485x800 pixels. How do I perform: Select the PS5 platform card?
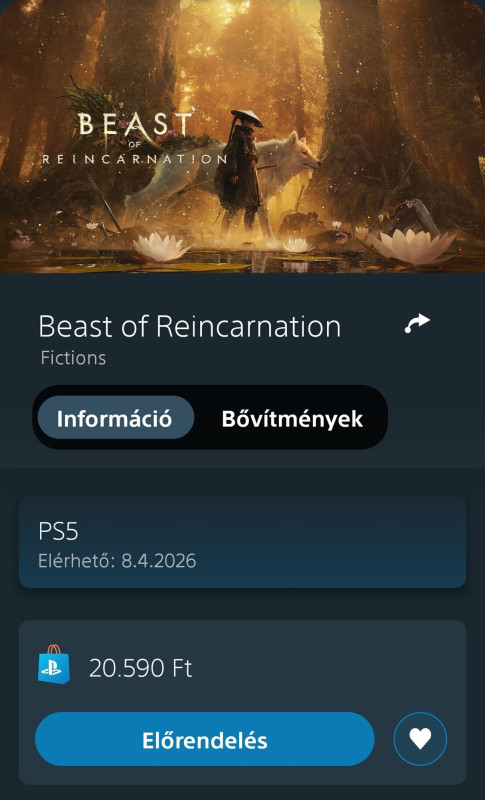pyautogui.click(x=242, y=542)
